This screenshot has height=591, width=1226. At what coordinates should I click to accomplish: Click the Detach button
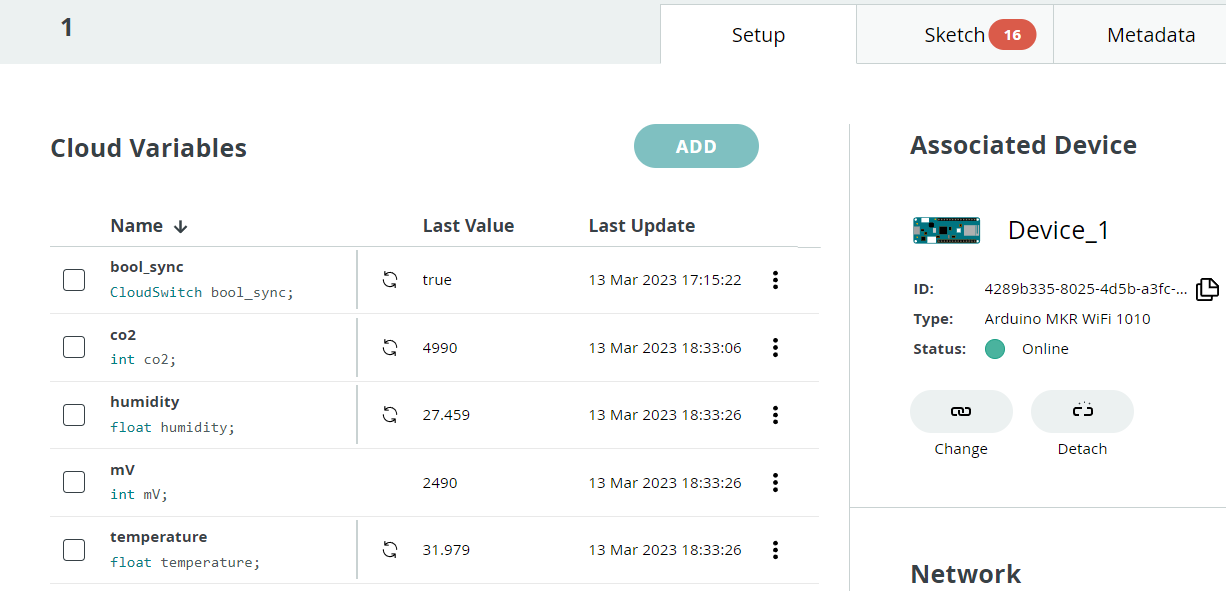click(1082, 420)
